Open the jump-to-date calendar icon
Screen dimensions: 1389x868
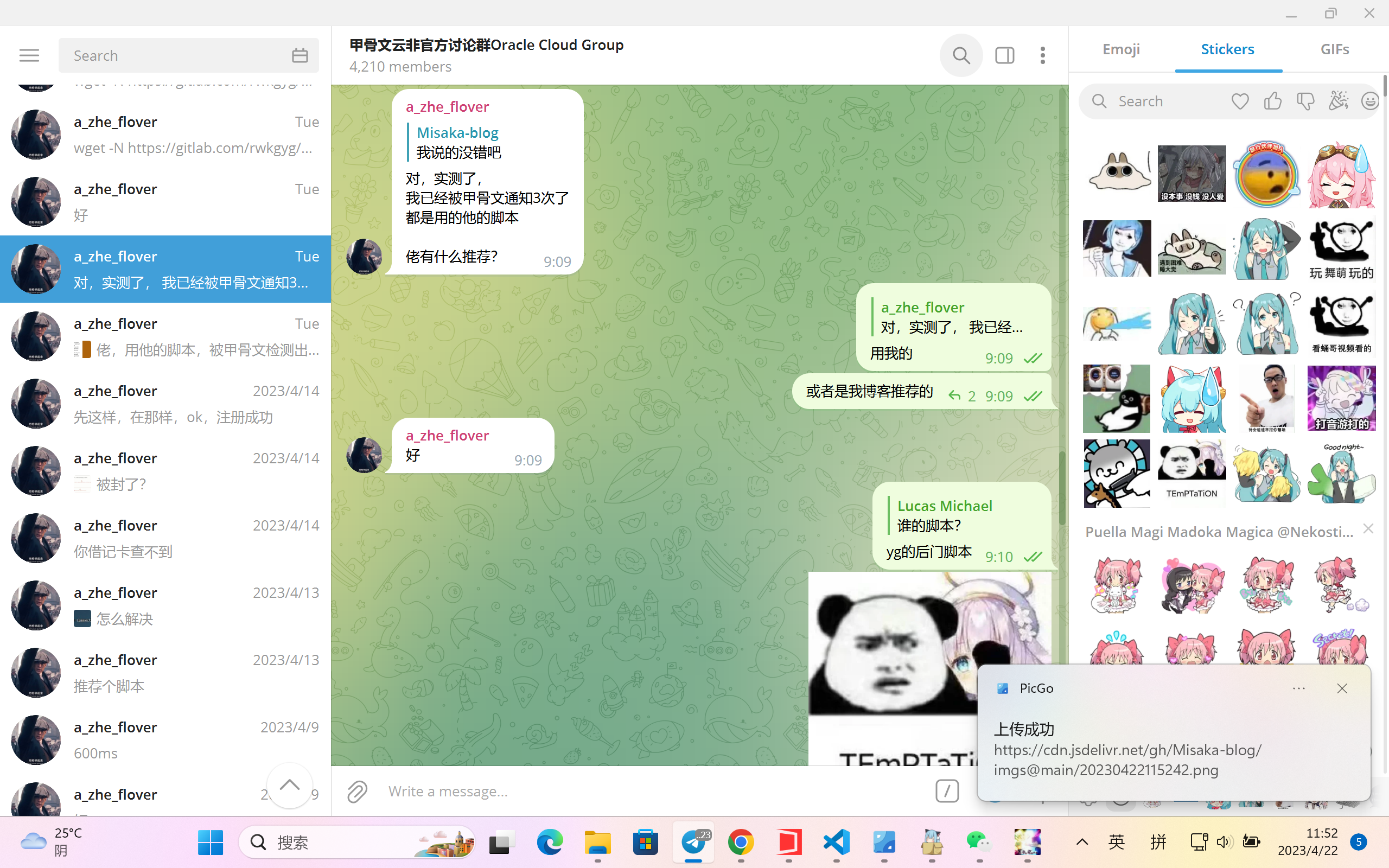click(300, 55)
